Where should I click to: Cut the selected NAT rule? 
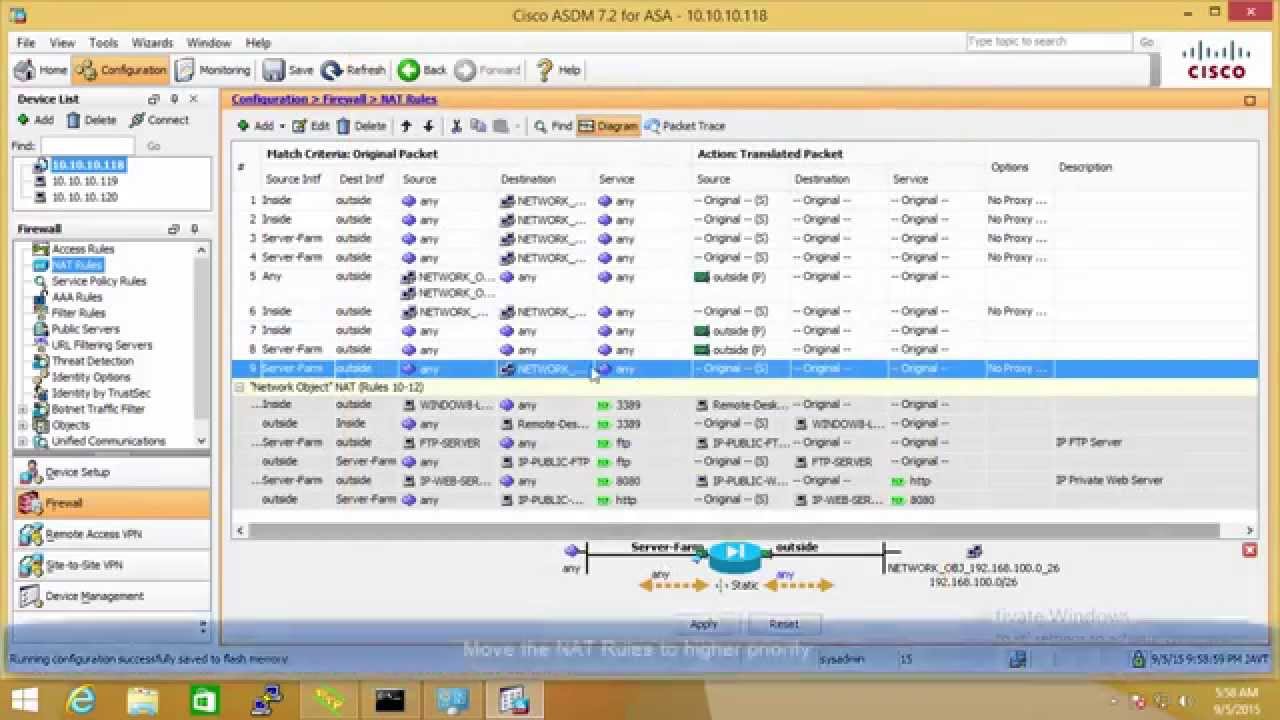coord(456,126)
